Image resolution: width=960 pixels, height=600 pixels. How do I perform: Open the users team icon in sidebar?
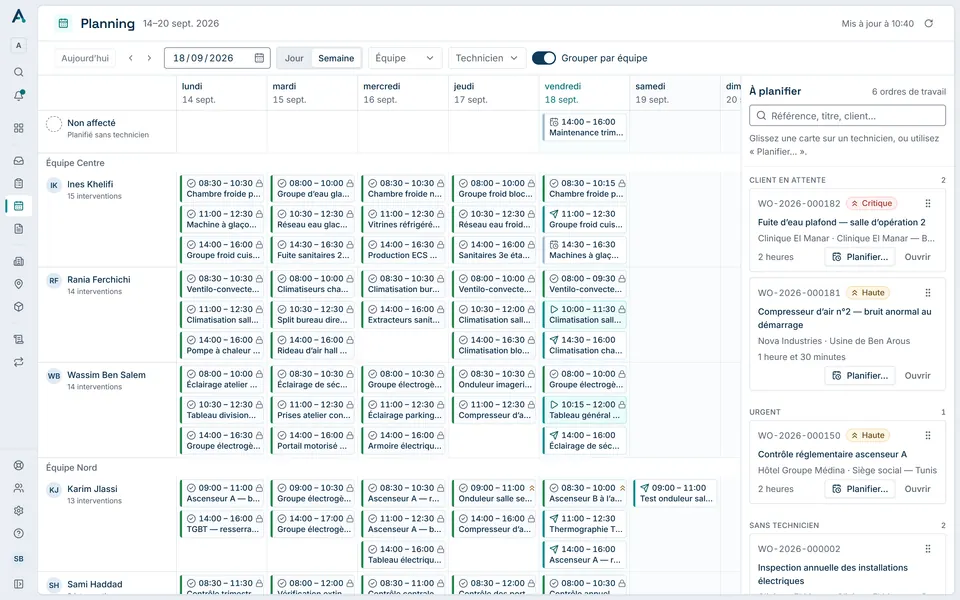(18, 488)
